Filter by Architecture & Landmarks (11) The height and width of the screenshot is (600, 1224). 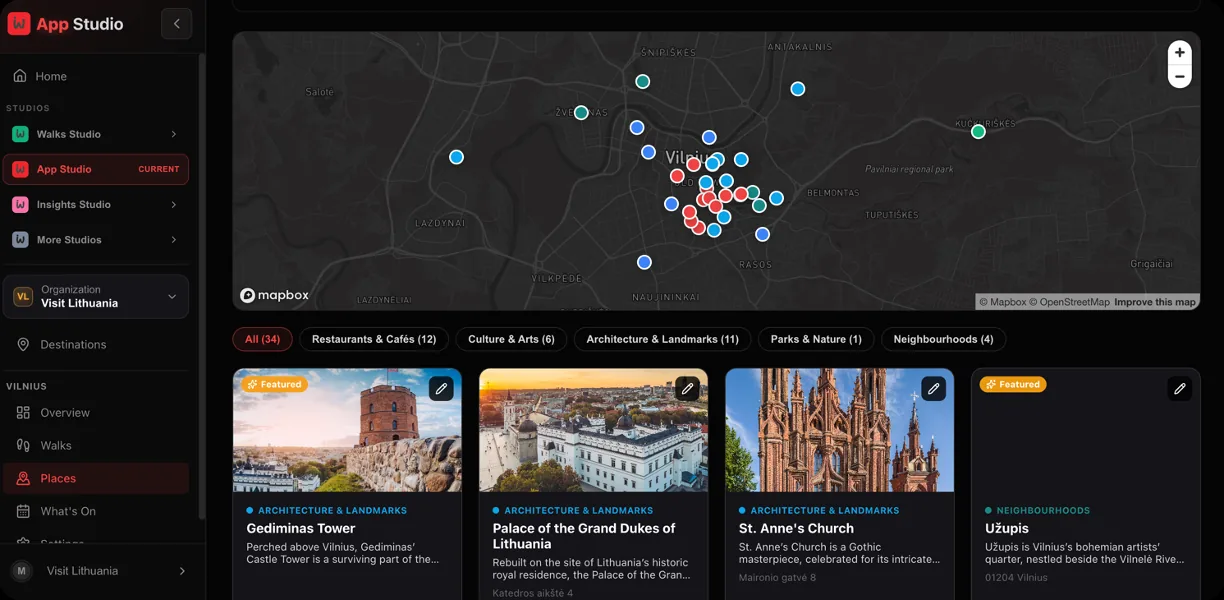tap(662, 339)
